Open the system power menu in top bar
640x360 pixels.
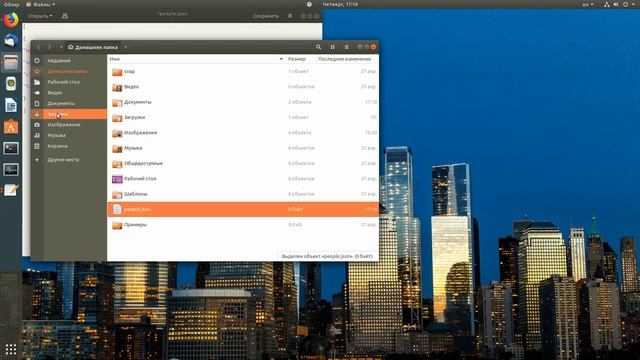(629, 4)
